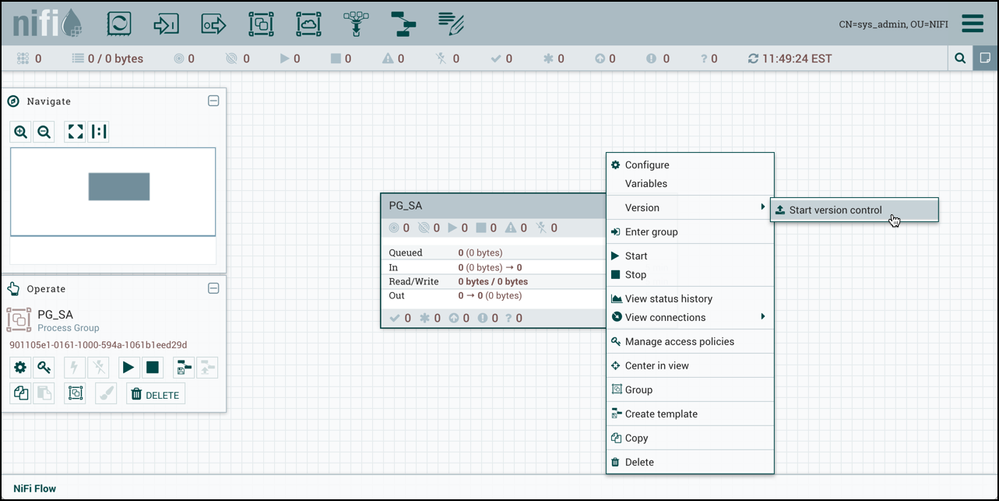The height and width of the screenshot is (501, 999).
Task: Collapse the Operate panel
Action: [213, 288]
